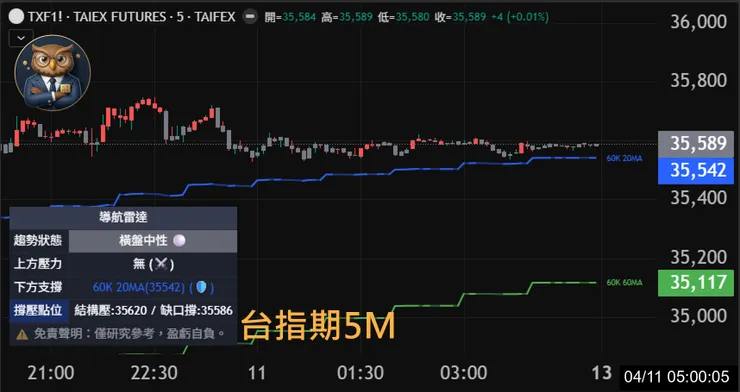Click the 11 date axis label
The height and width of the screenshot is (392, 740).
(x=257, y=374)
